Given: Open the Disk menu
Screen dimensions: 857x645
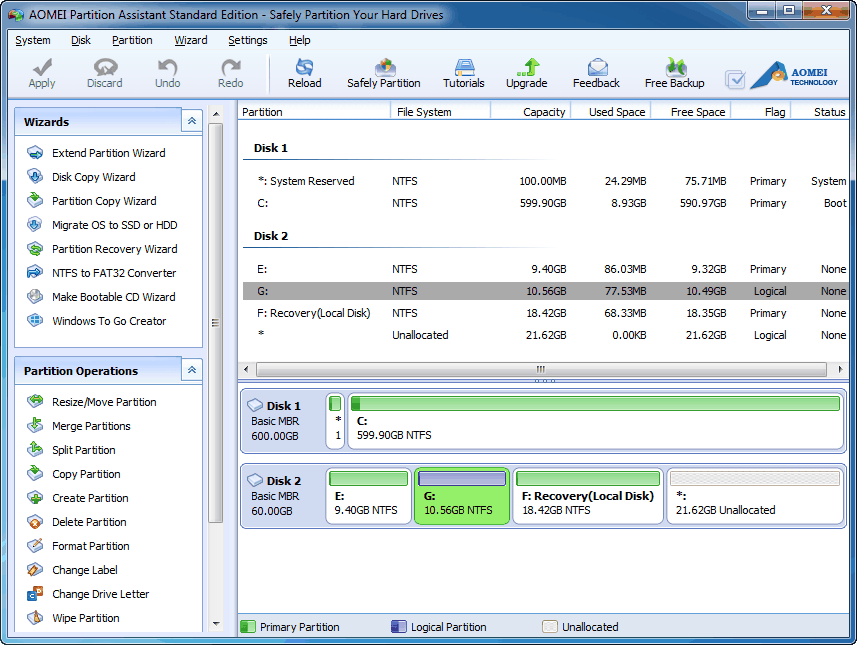Looking at the screenshot, I should tap(81, 40).
